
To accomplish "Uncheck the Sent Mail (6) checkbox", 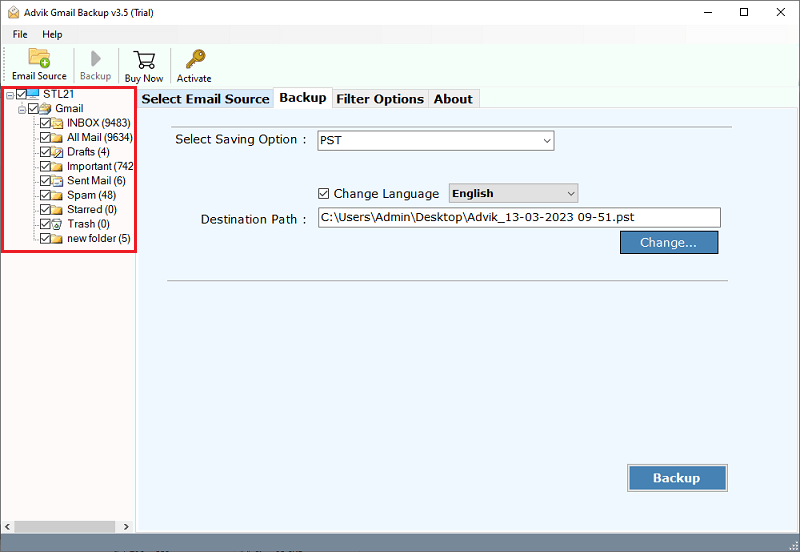I will (x=45, y=181).
